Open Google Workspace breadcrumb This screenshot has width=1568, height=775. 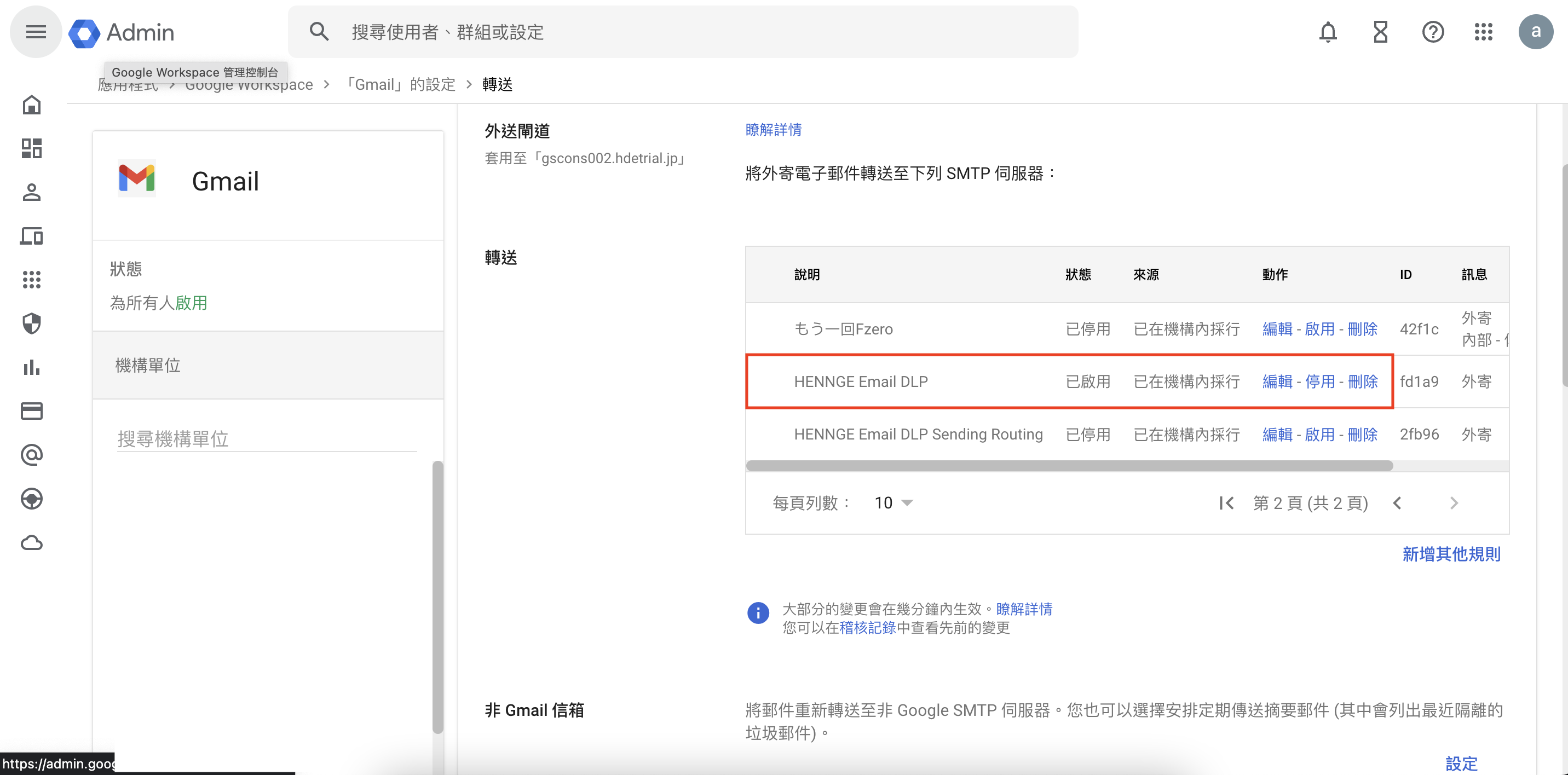point(249,84)
